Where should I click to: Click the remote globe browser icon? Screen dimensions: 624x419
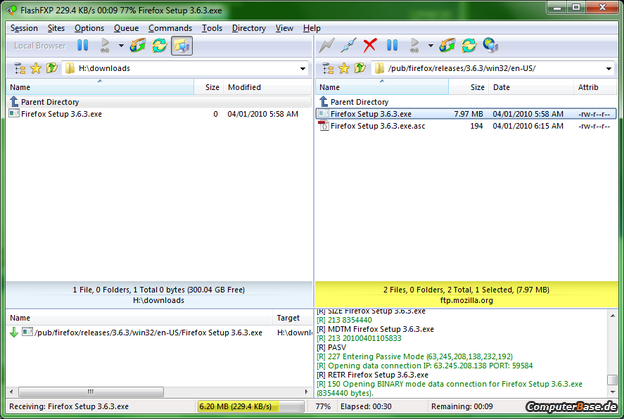pyautogui.click(x=491, y=45)
